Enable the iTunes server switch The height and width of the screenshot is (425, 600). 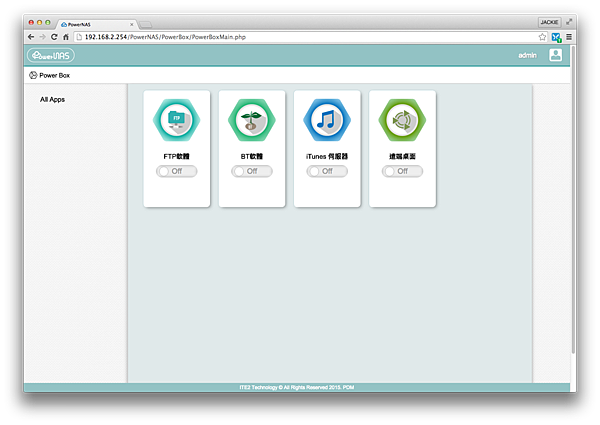point(327,171)
